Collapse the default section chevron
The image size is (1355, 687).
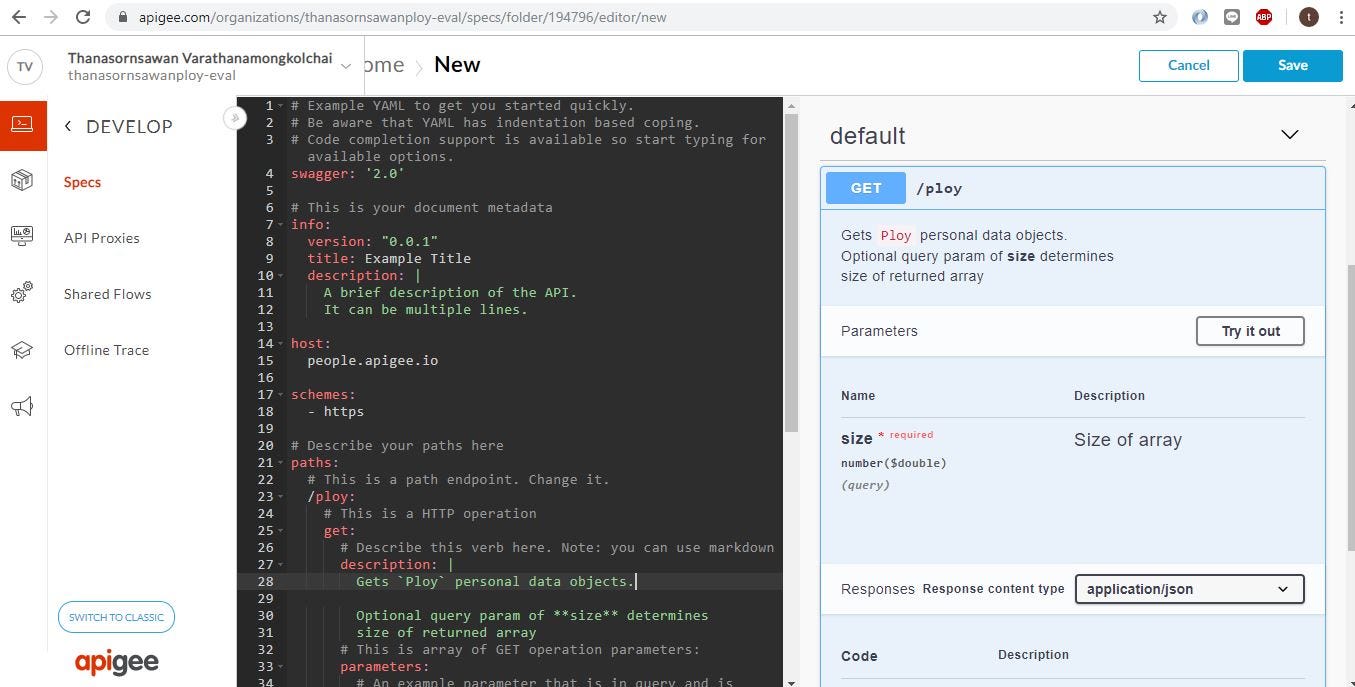tap(1290, 134)
